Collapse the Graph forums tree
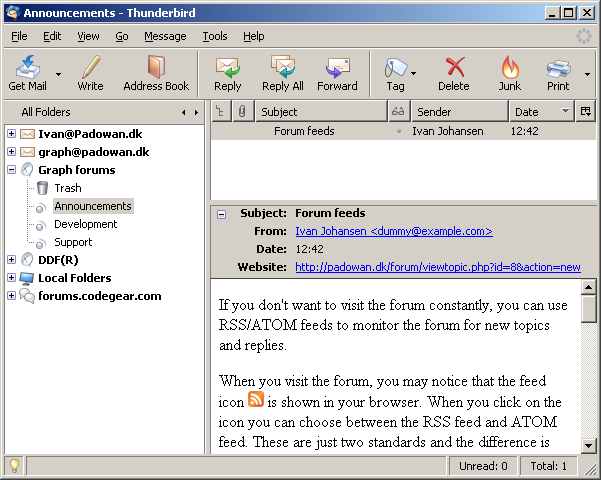 11,169
